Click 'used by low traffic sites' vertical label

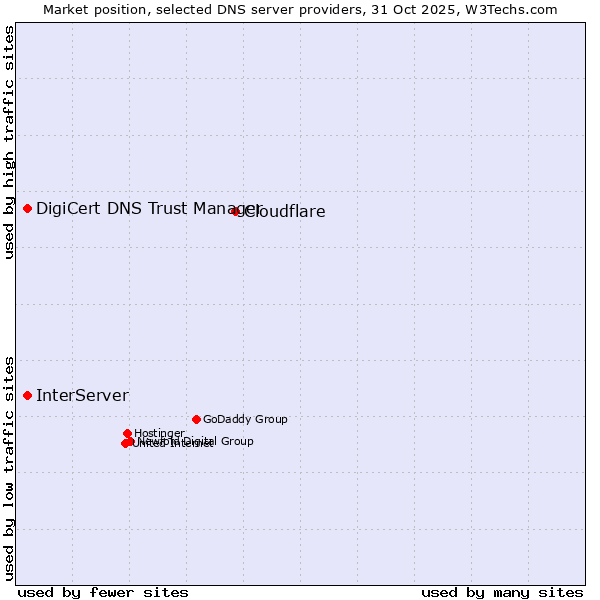click(9, 467)
